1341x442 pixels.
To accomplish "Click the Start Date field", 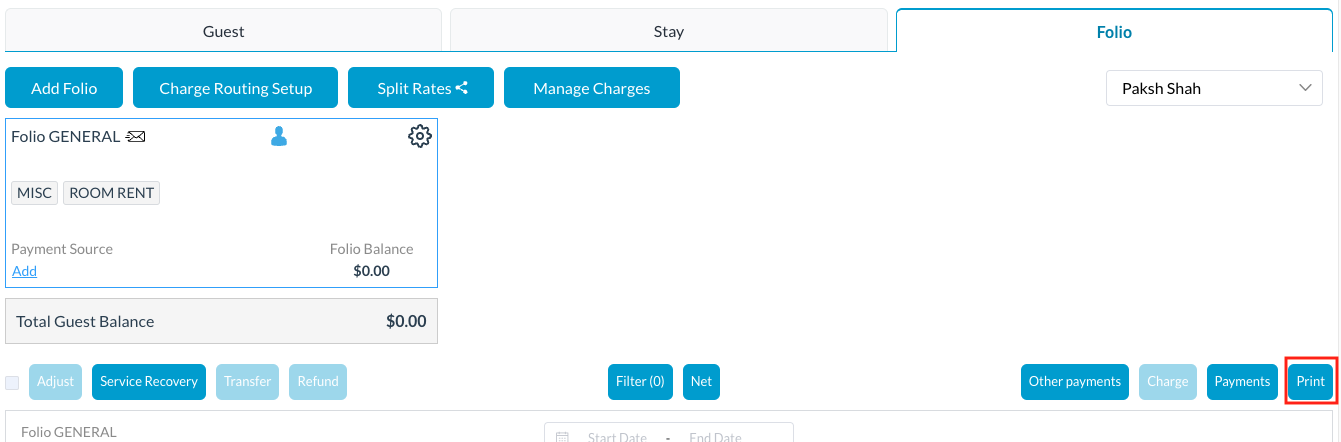I will click(x=616, y=437).
